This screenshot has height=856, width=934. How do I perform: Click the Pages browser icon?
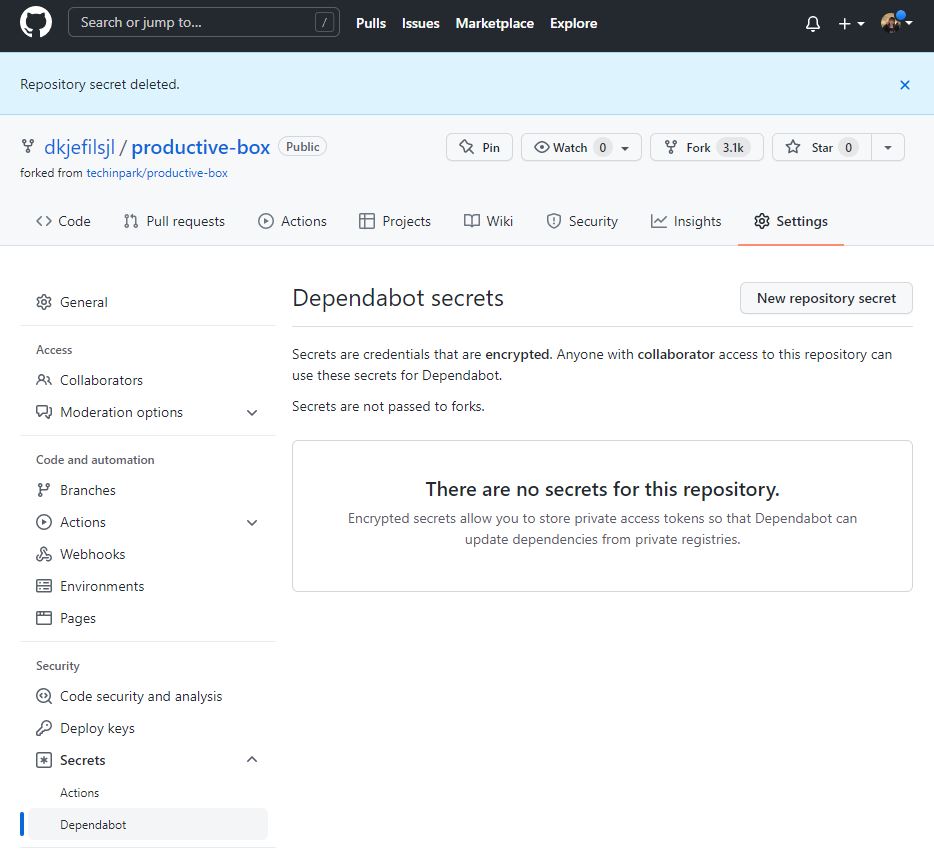pos(43,618)
